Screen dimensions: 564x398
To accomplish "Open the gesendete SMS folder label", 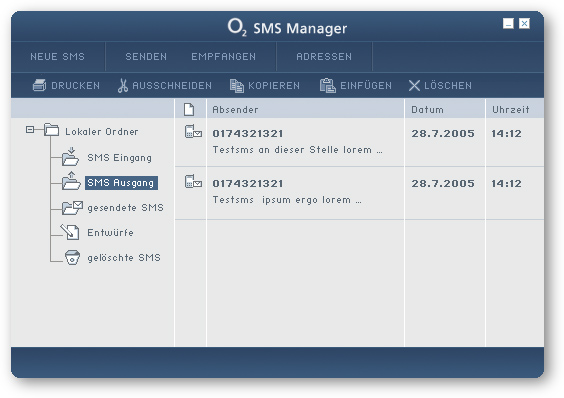I will click(126, 208).
